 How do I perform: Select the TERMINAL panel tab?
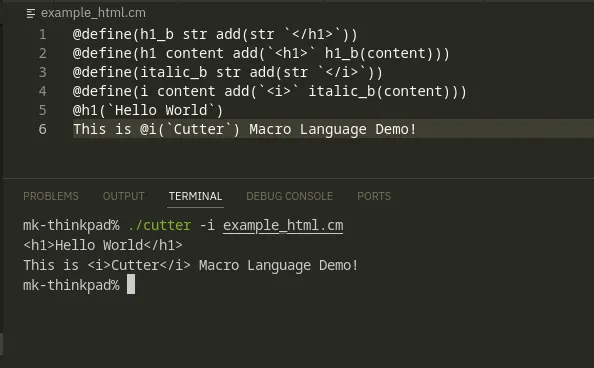point(195,196)
